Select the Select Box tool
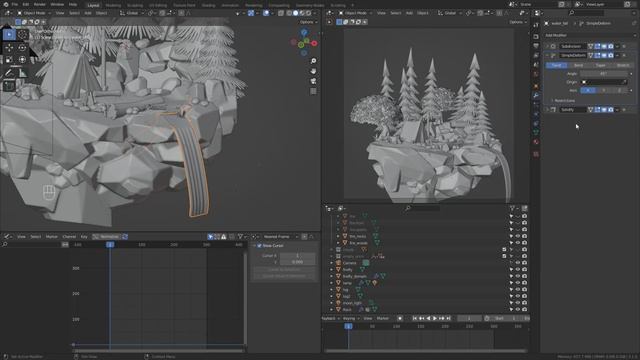The image size is (640, 360). pos(9,35)
